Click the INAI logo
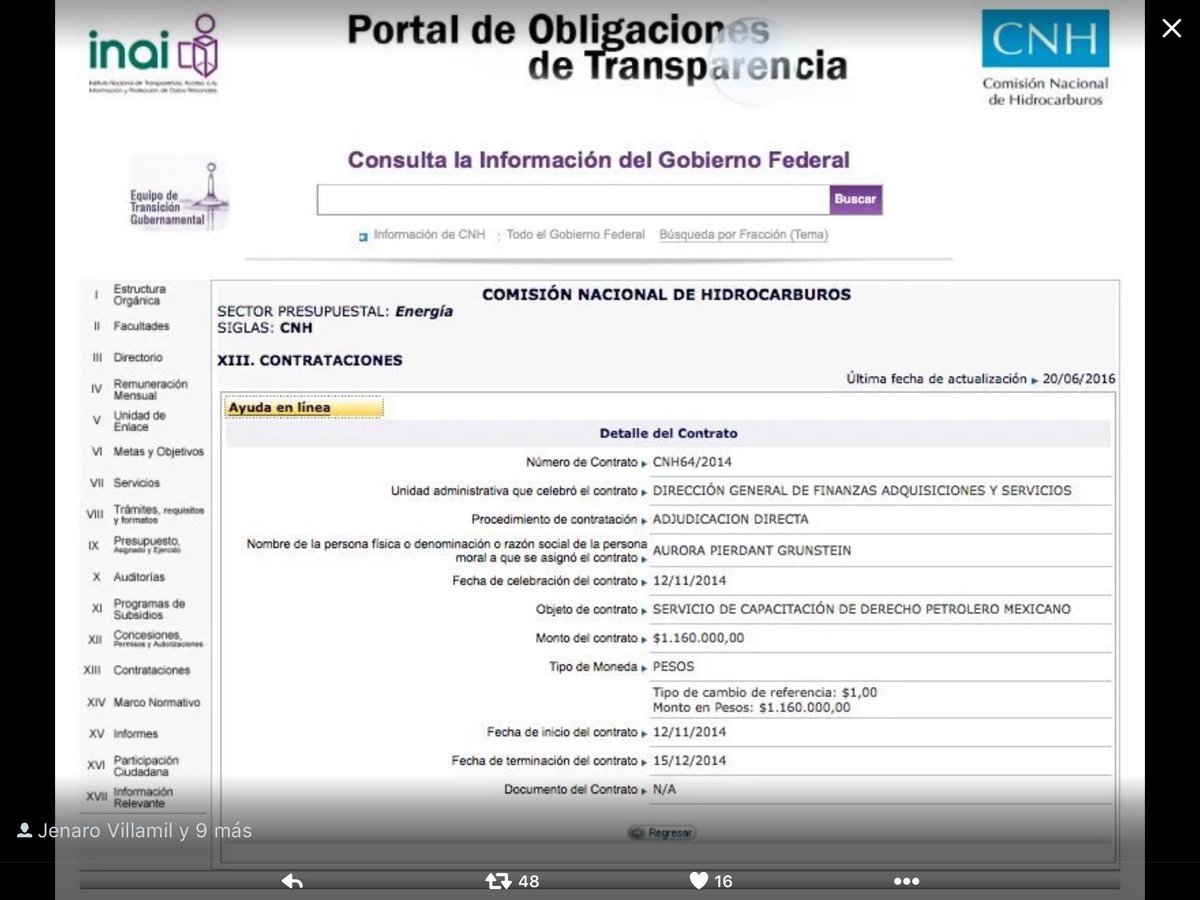 [153, 53]
